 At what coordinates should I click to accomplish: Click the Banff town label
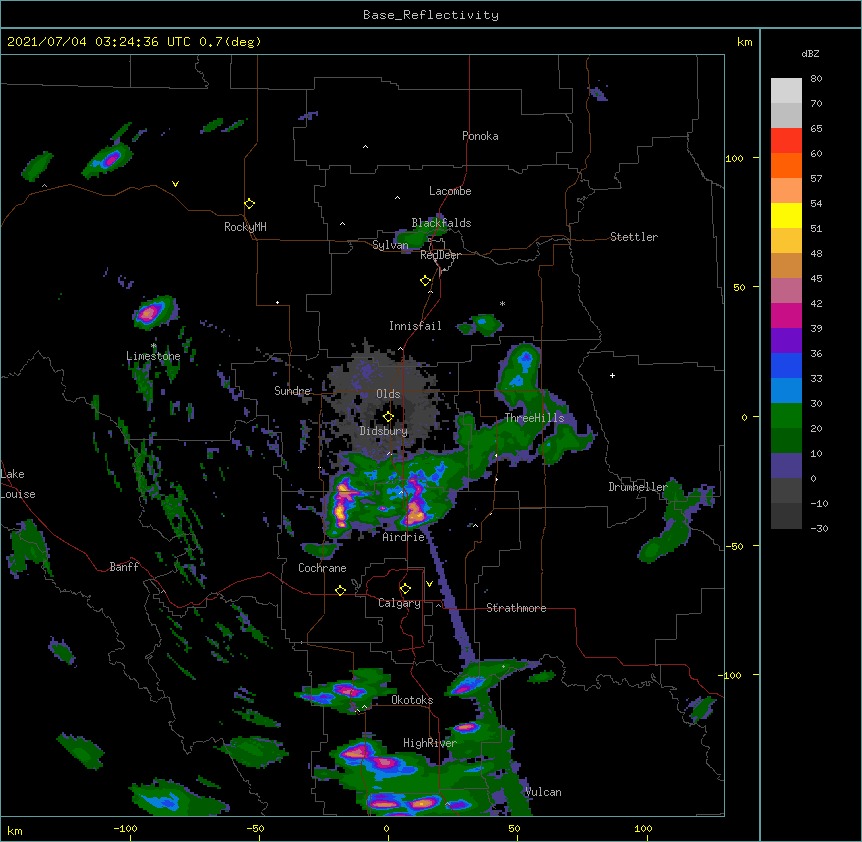pyautogui.click(x=124, y=567)
